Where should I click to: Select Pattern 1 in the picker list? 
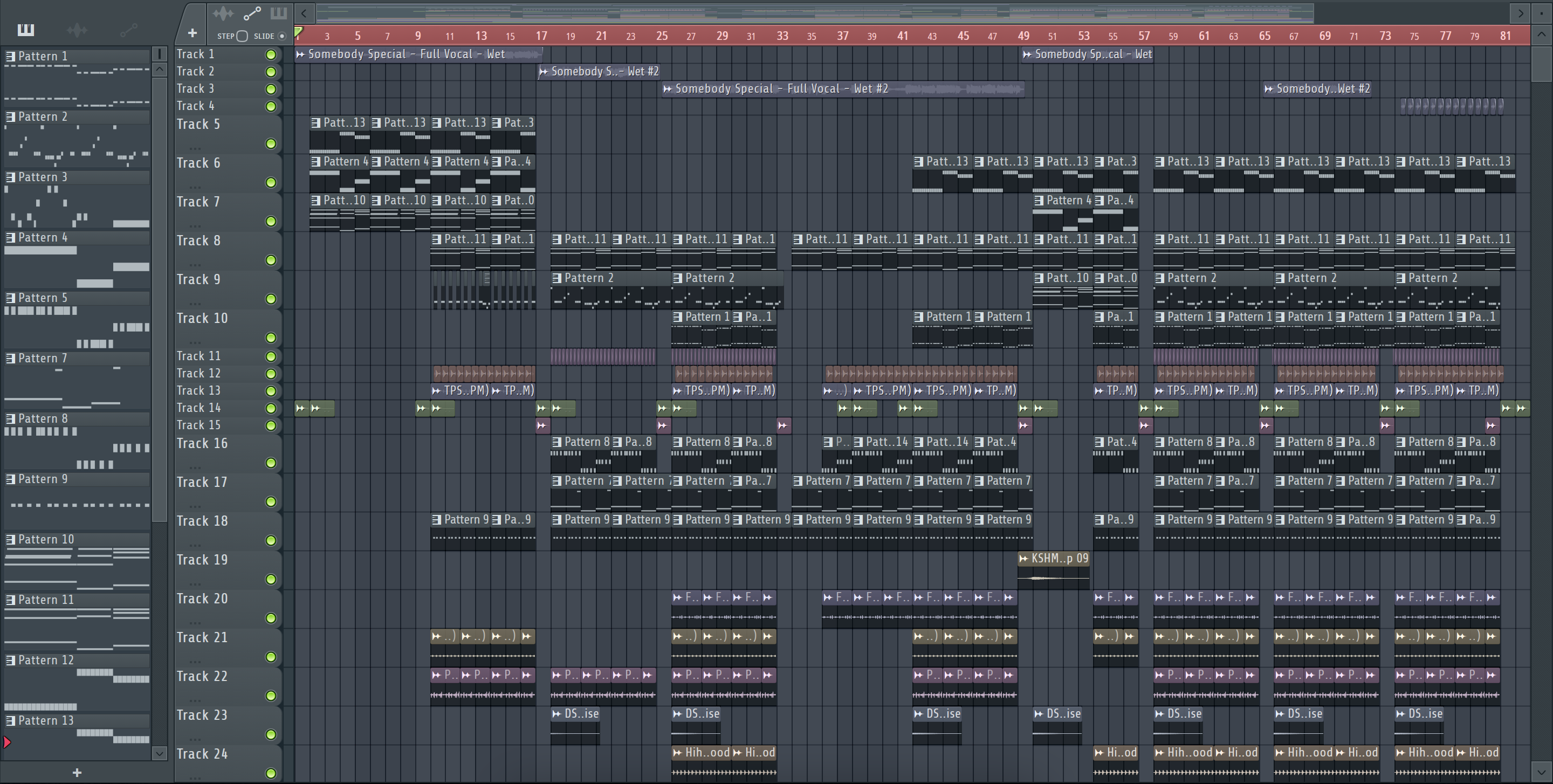click(77, 56)
